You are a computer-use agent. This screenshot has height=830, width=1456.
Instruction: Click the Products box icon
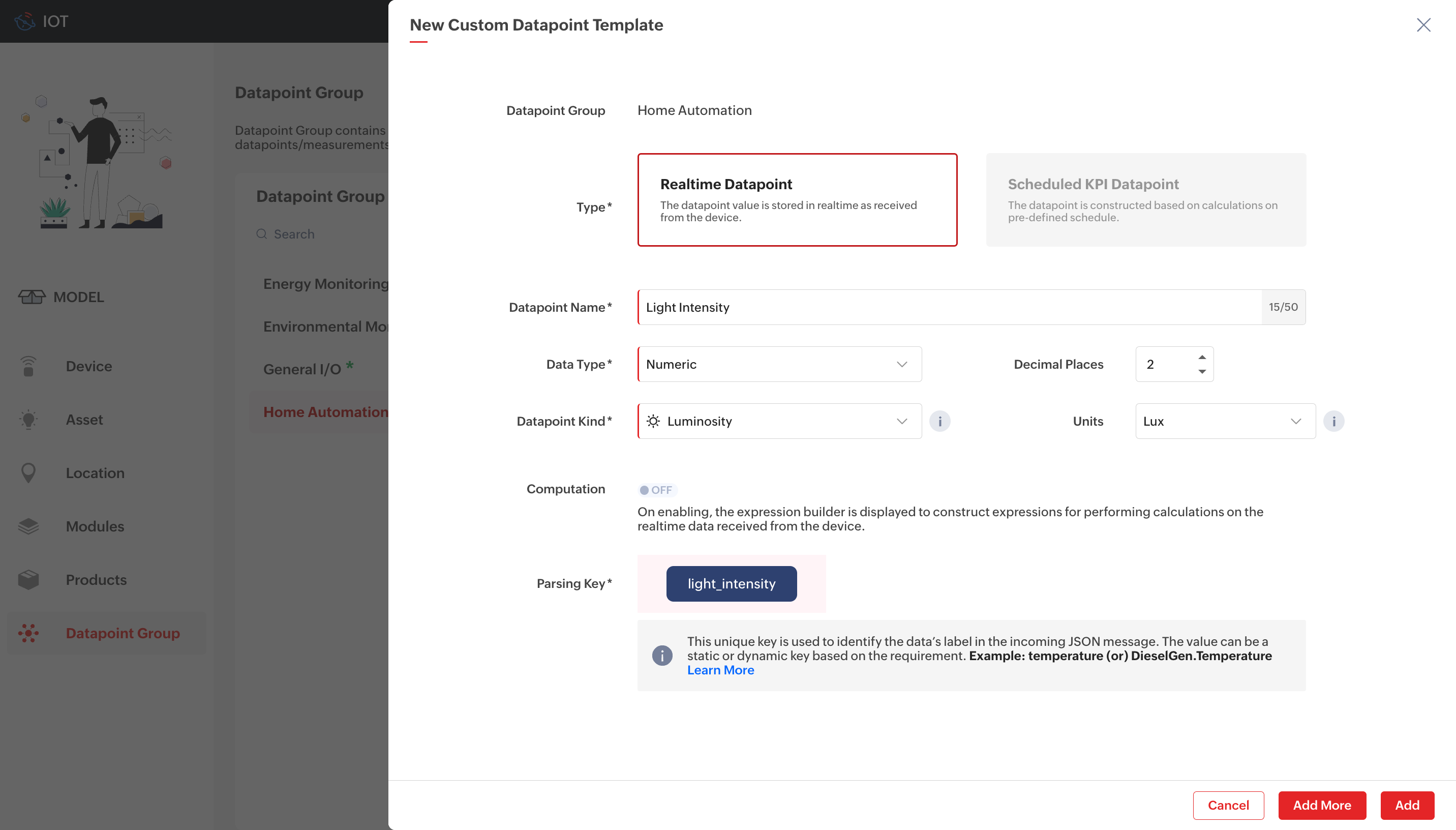click(28, 580)
